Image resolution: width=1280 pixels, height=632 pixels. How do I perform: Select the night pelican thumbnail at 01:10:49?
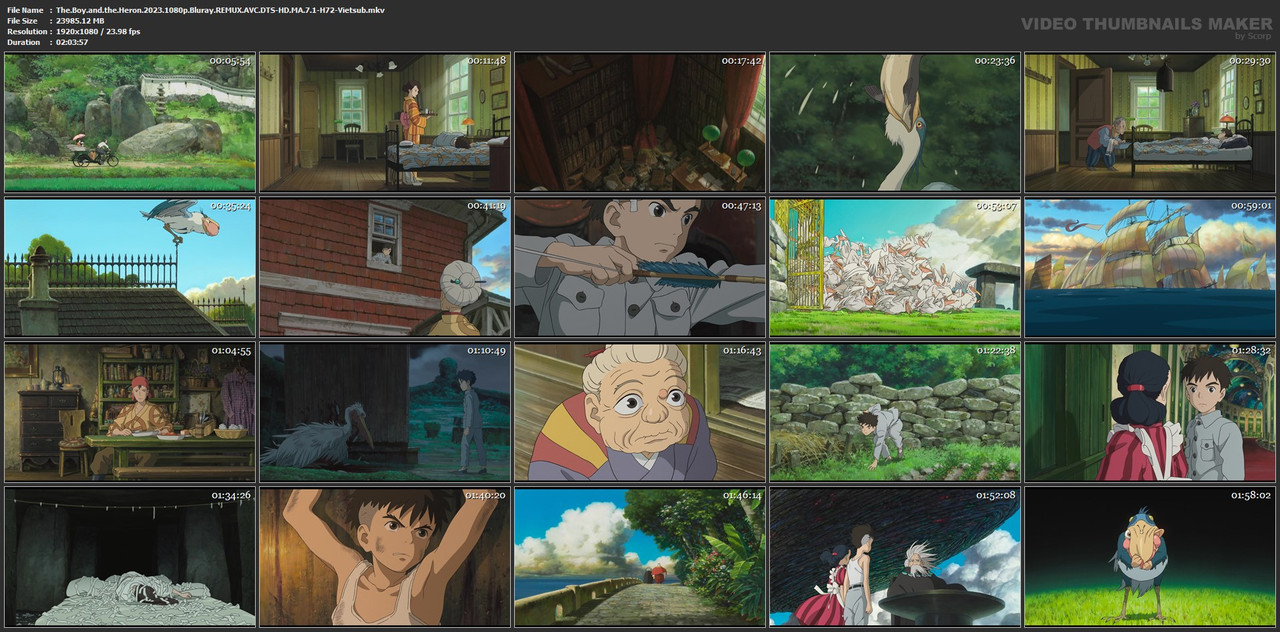(x=385, y=412)
